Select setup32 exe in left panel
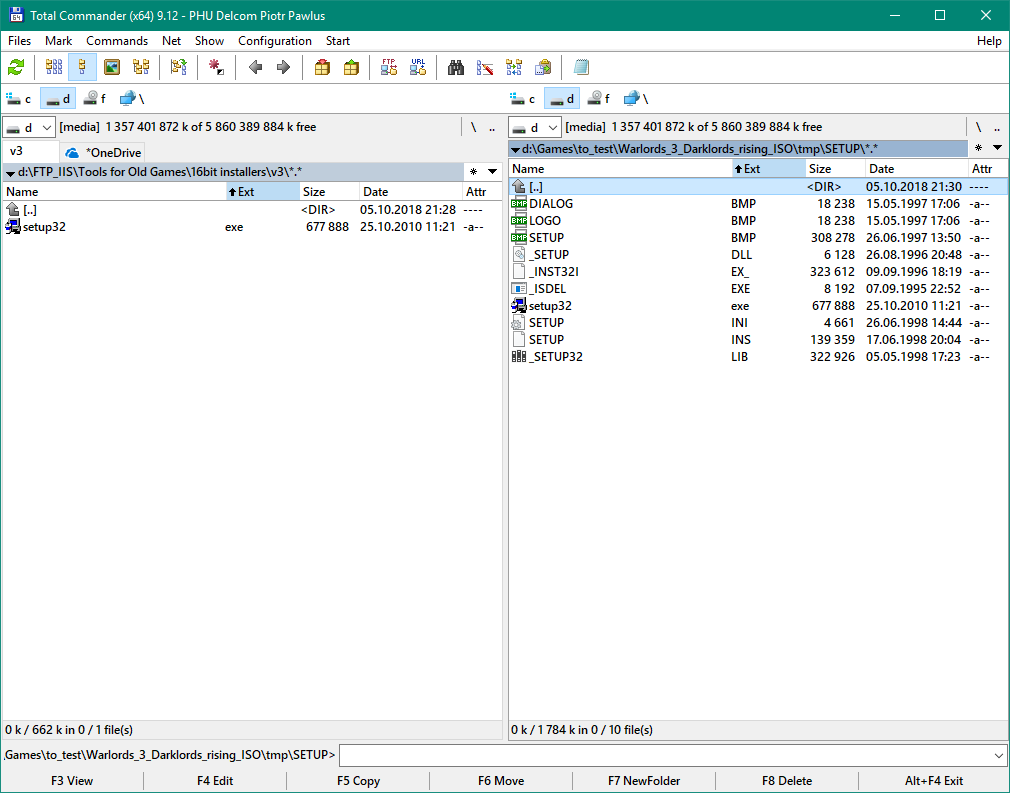This screenshot has height=793, width=1010. tap(252, 227)
